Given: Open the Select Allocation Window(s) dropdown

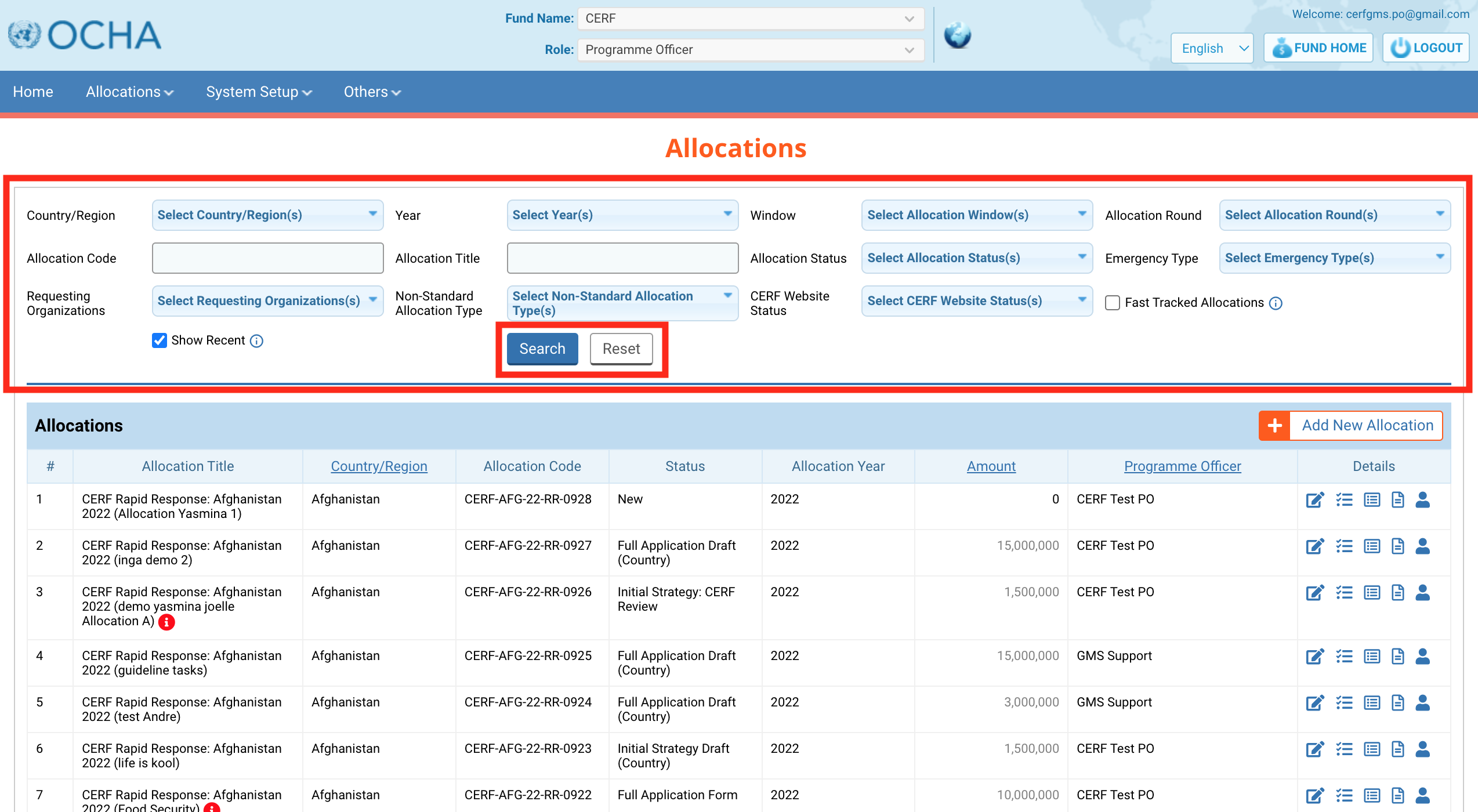Looking at the screenshot, I should [x=977, y=215].
